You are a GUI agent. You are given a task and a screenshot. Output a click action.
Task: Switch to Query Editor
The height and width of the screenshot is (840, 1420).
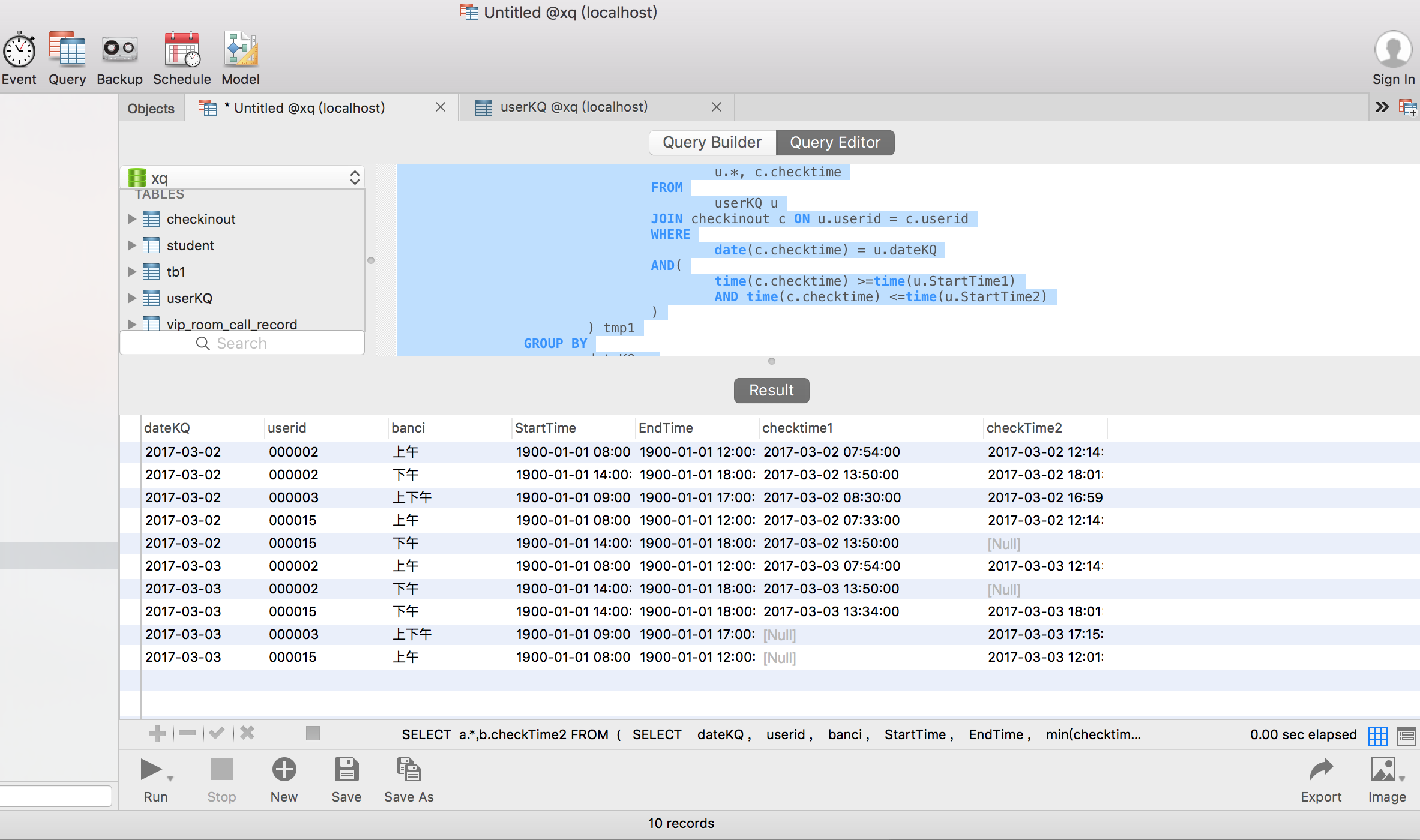tap(835, 142)
